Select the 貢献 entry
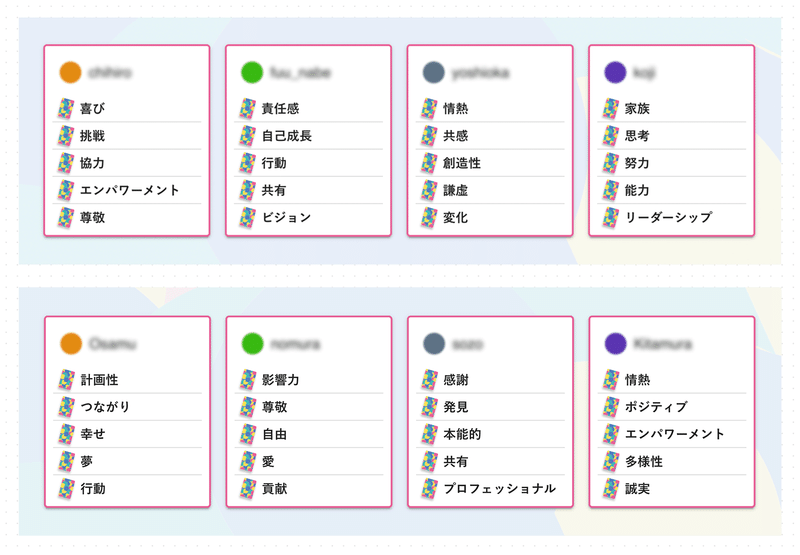This screenshot has height=555, width=800. pos(309,489)
